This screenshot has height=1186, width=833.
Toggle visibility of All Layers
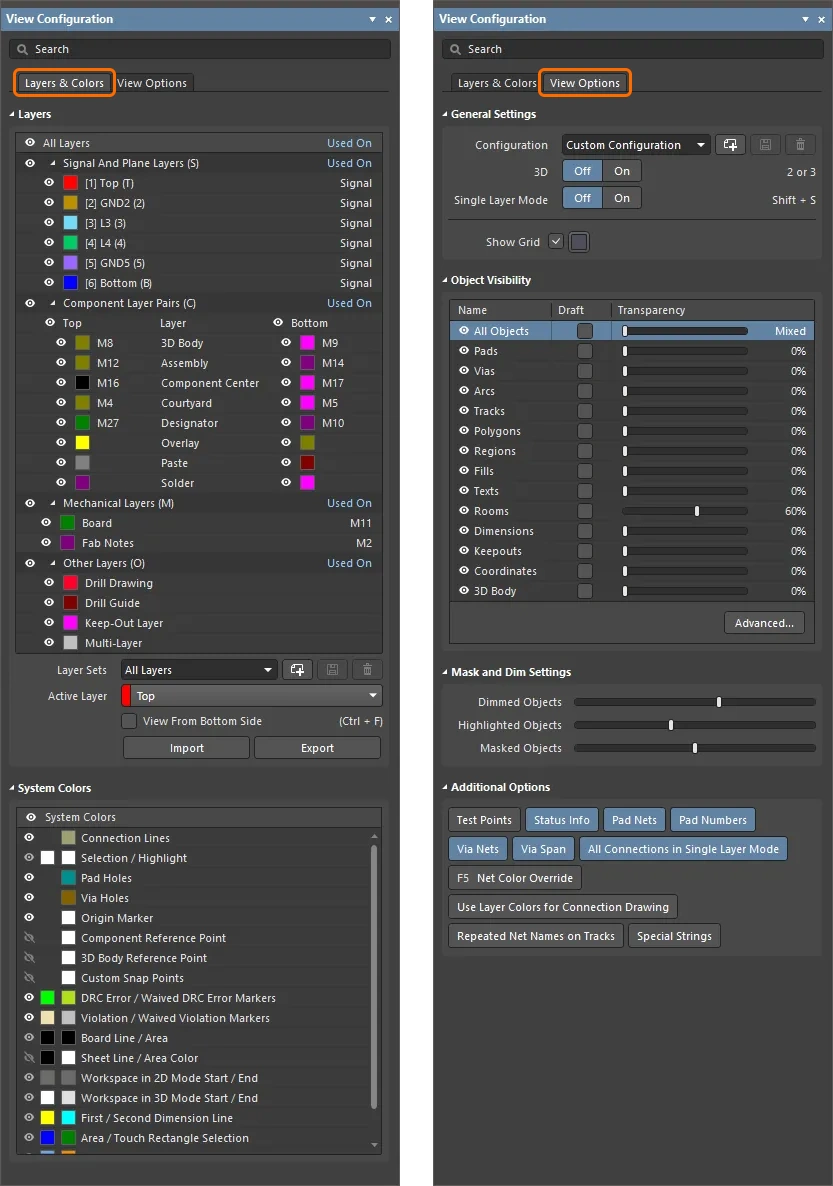(x=30, y=142)
